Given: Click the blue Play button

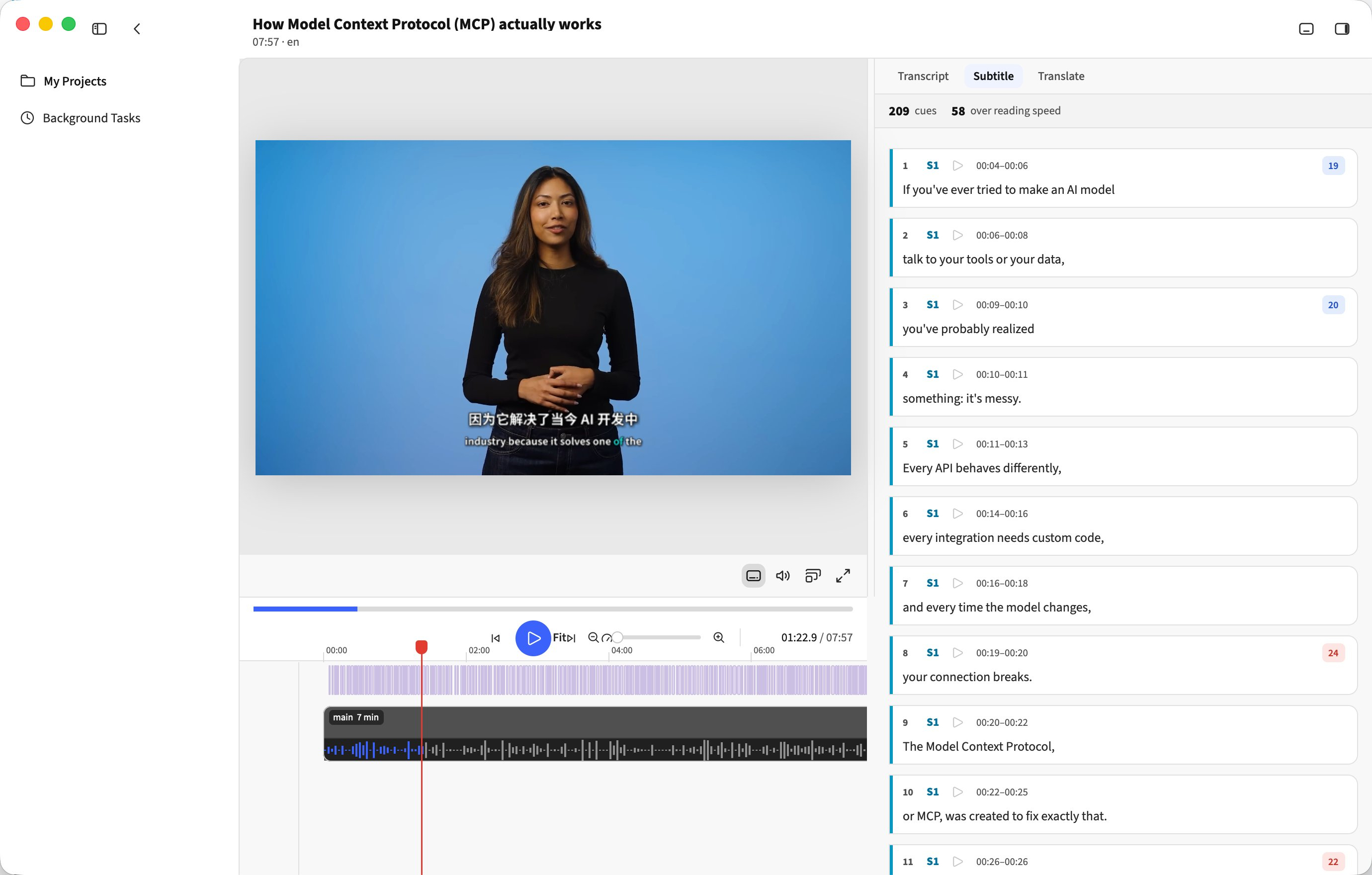Looking at the screenshot, I should coord(533,638).
